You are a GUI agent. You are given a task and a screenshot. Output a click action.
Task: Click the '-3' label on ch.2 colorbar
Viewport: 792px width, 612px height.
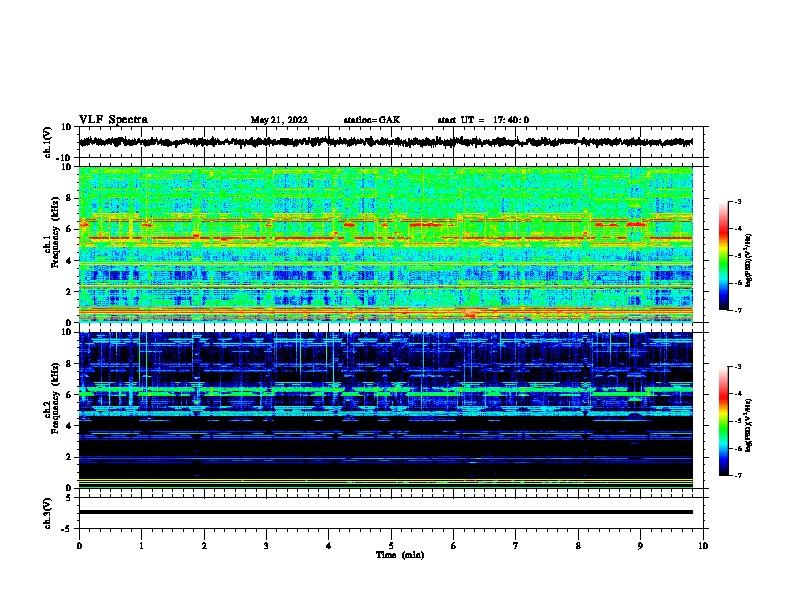click(x=737, y=367)
